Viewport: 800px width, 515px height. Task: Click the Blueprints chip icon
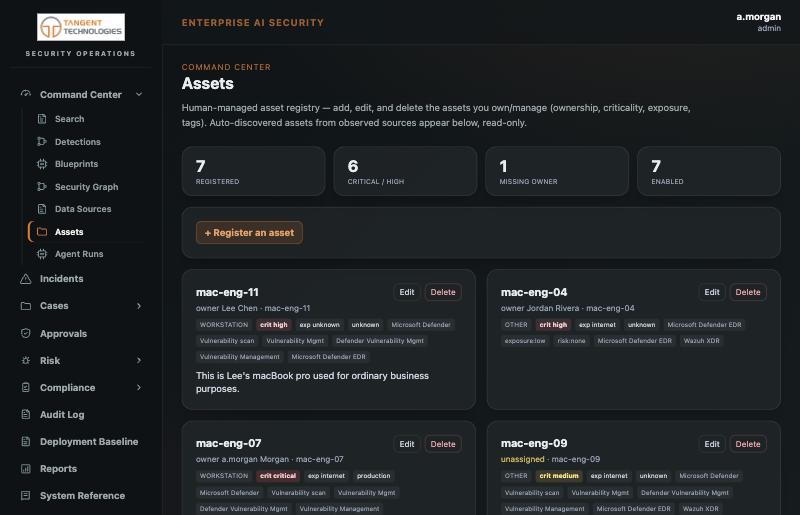42,164
